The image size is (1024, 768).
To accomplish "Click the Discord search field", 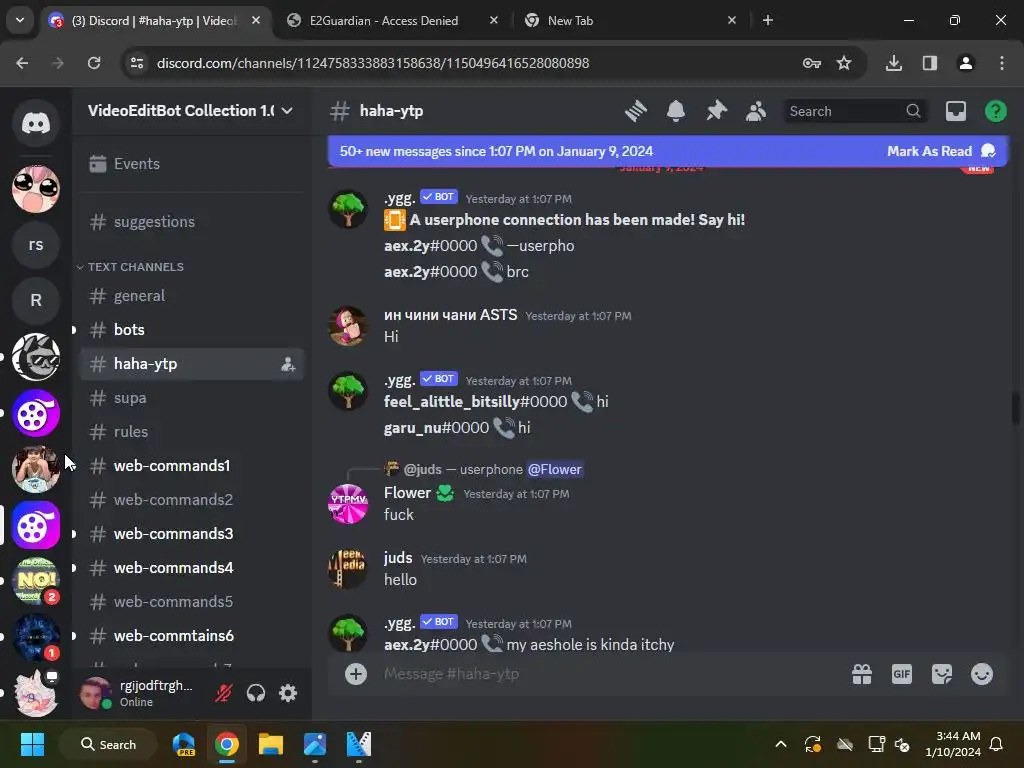I will [x=856, y=111].
